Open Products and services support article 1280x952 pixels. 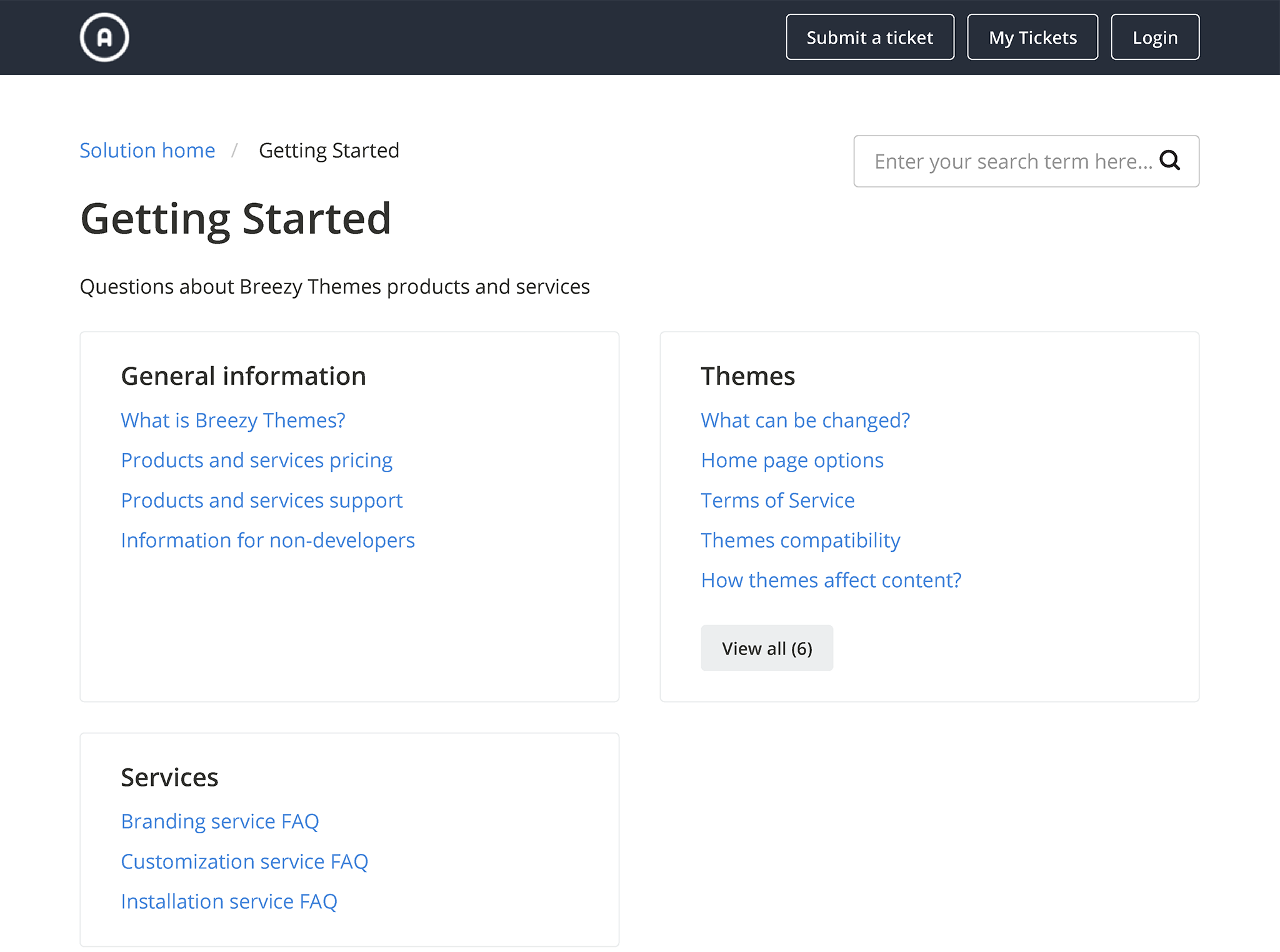point(262,500)
